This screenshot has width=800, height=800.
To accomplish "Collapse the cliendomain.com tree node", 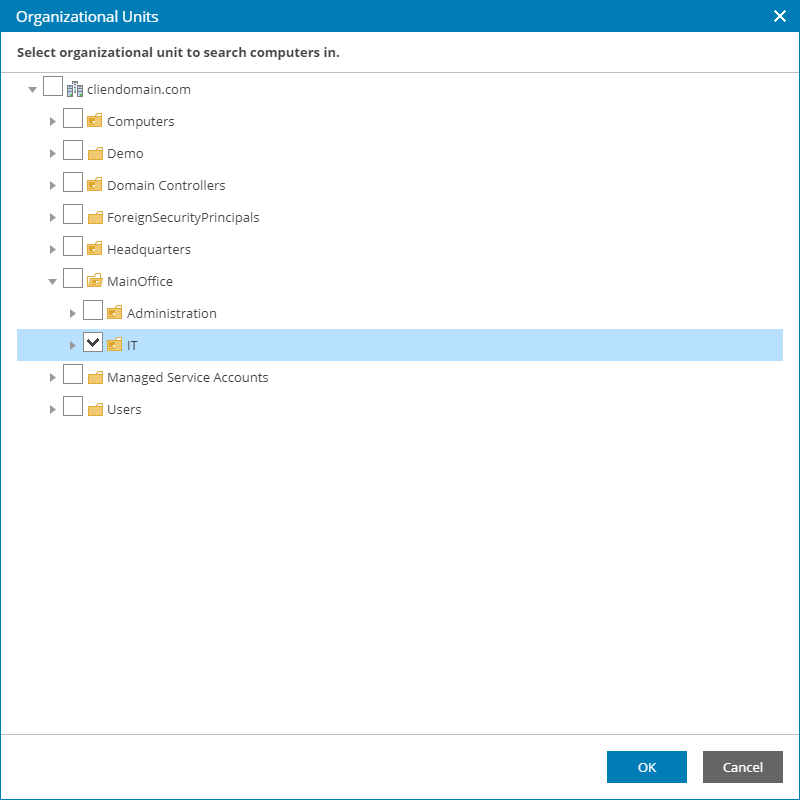I will point(32,88).
